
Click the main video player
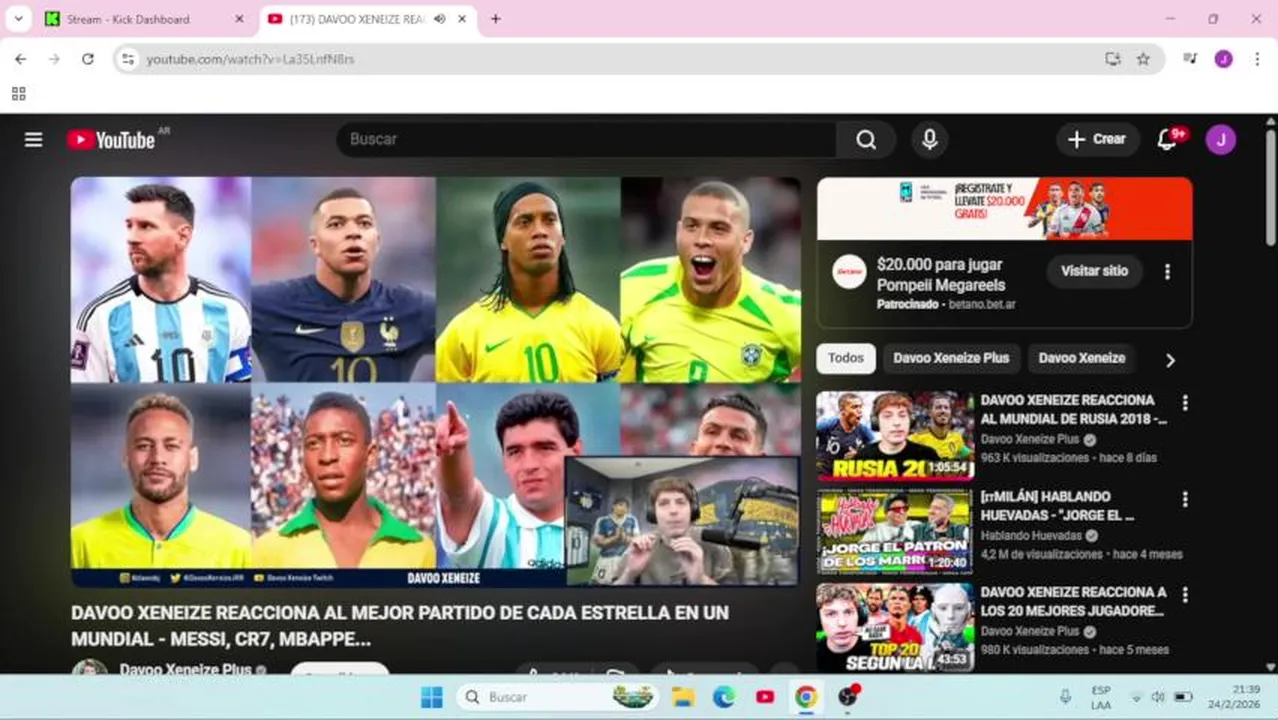tap(436, 382)
